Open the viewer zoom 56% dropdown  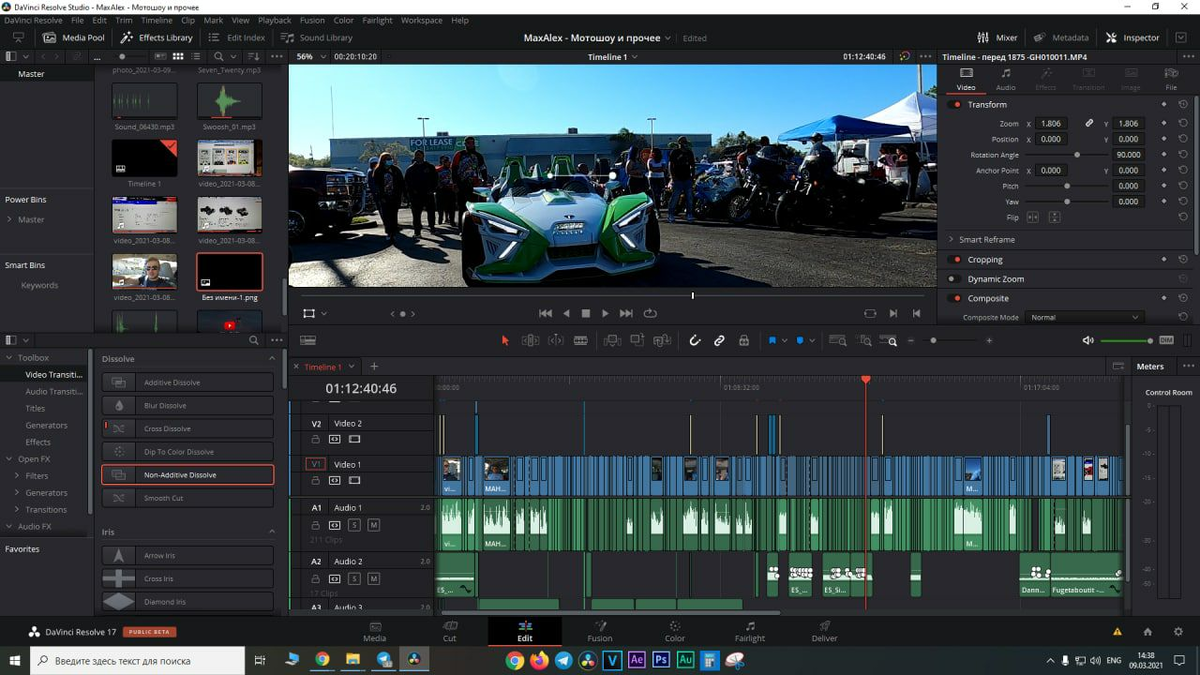311,57
